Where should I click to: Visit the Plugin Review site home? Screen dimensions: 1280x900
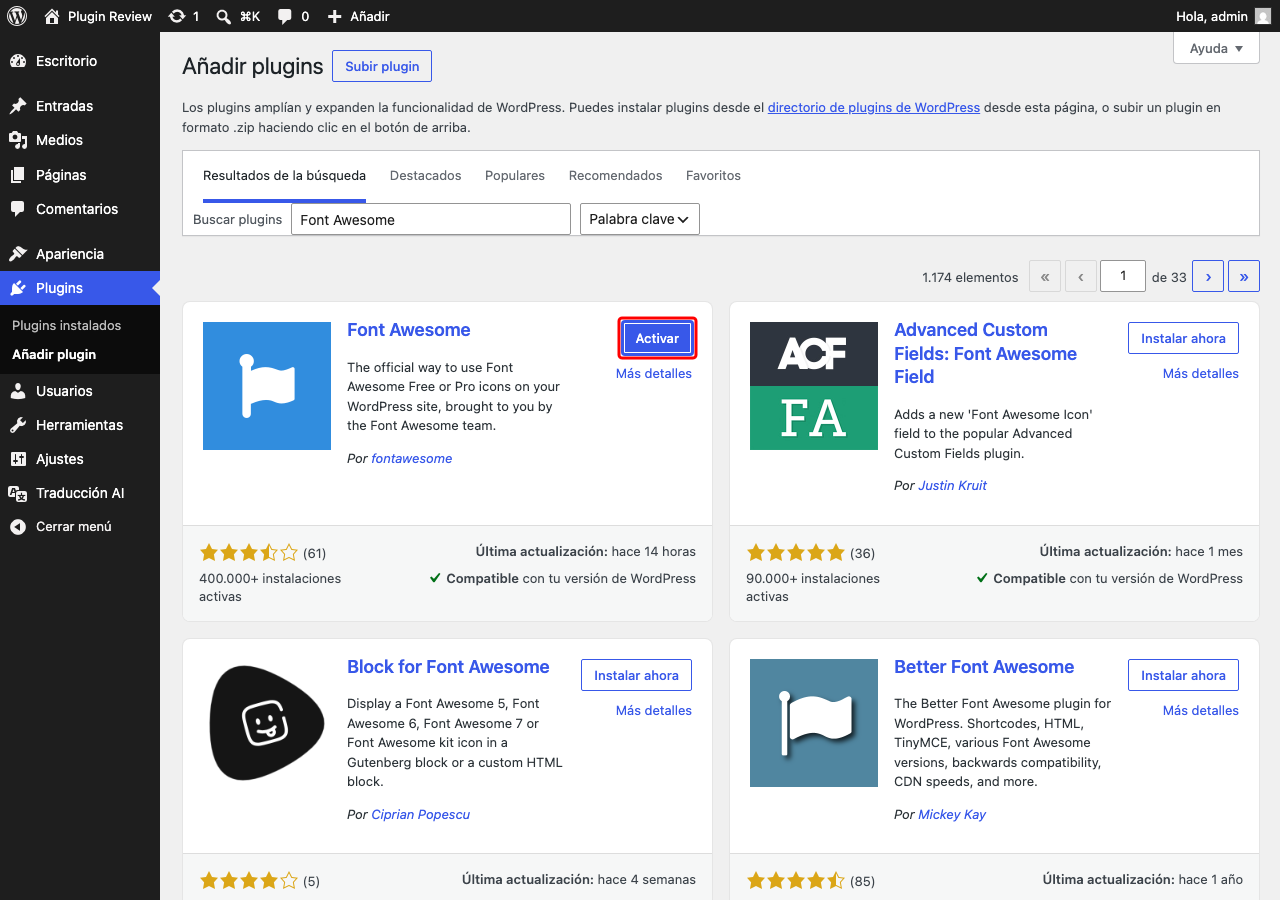pyautogui.click(x=98, y=16)
